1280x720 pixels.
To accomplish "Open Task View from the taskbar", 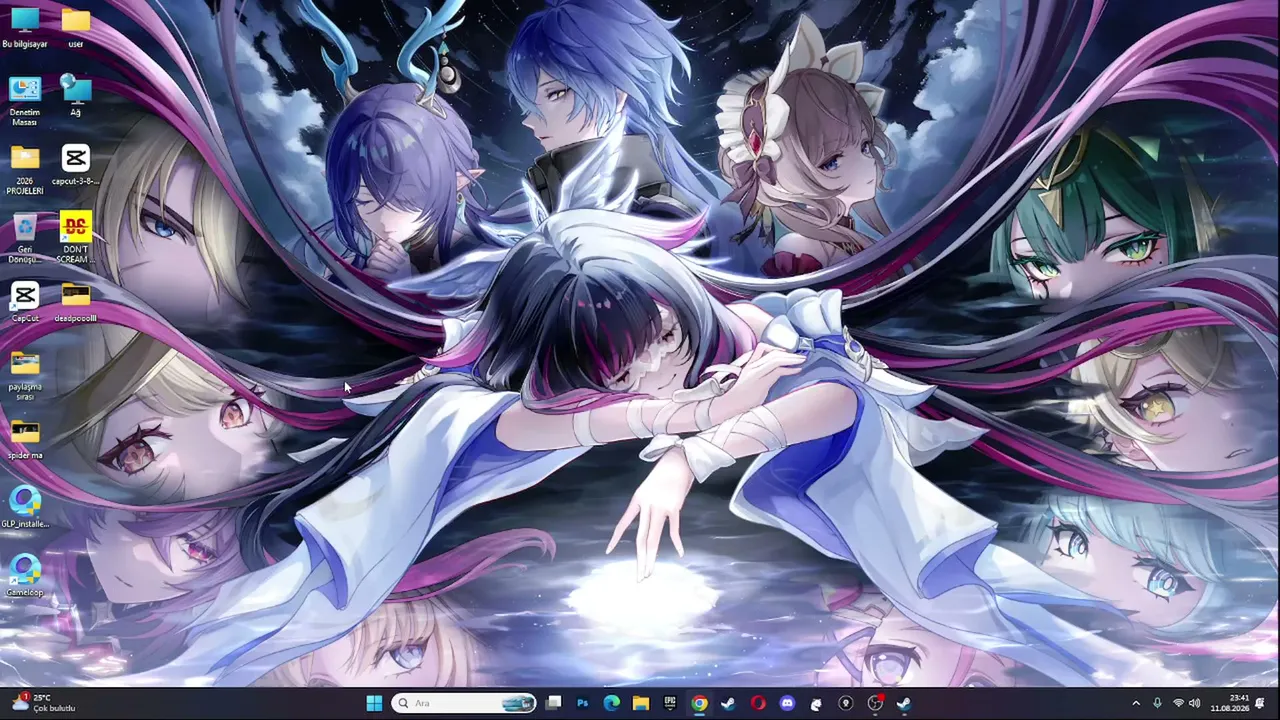I will (553, 703).
